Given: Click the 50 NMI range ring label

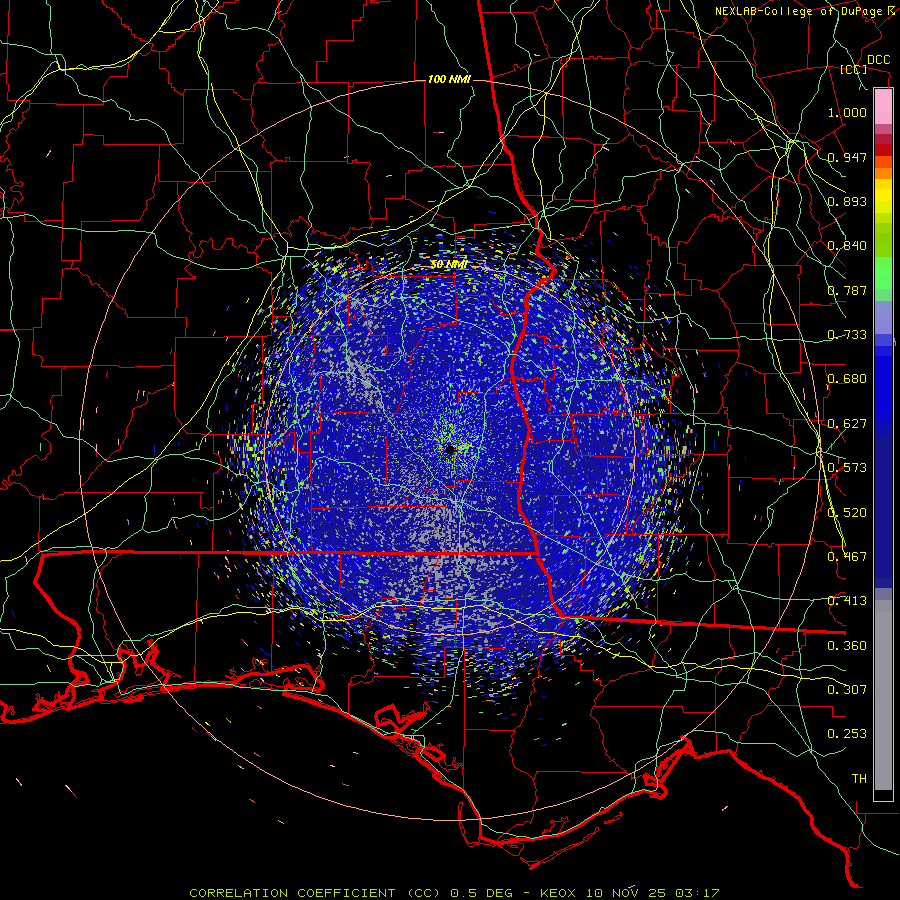Looking at the screenshot, I should click(x=449, y=264).
